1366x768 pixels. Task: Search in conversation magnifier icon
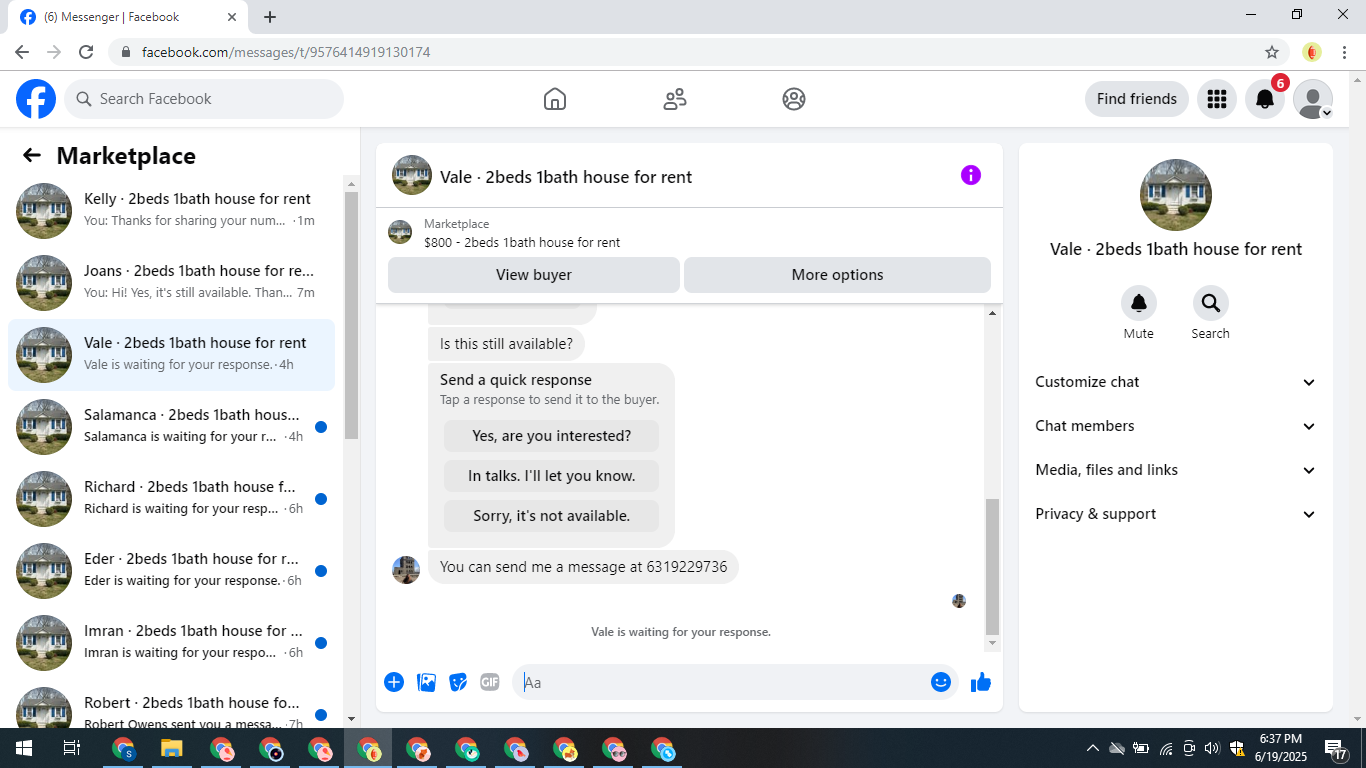[1211, 303]
